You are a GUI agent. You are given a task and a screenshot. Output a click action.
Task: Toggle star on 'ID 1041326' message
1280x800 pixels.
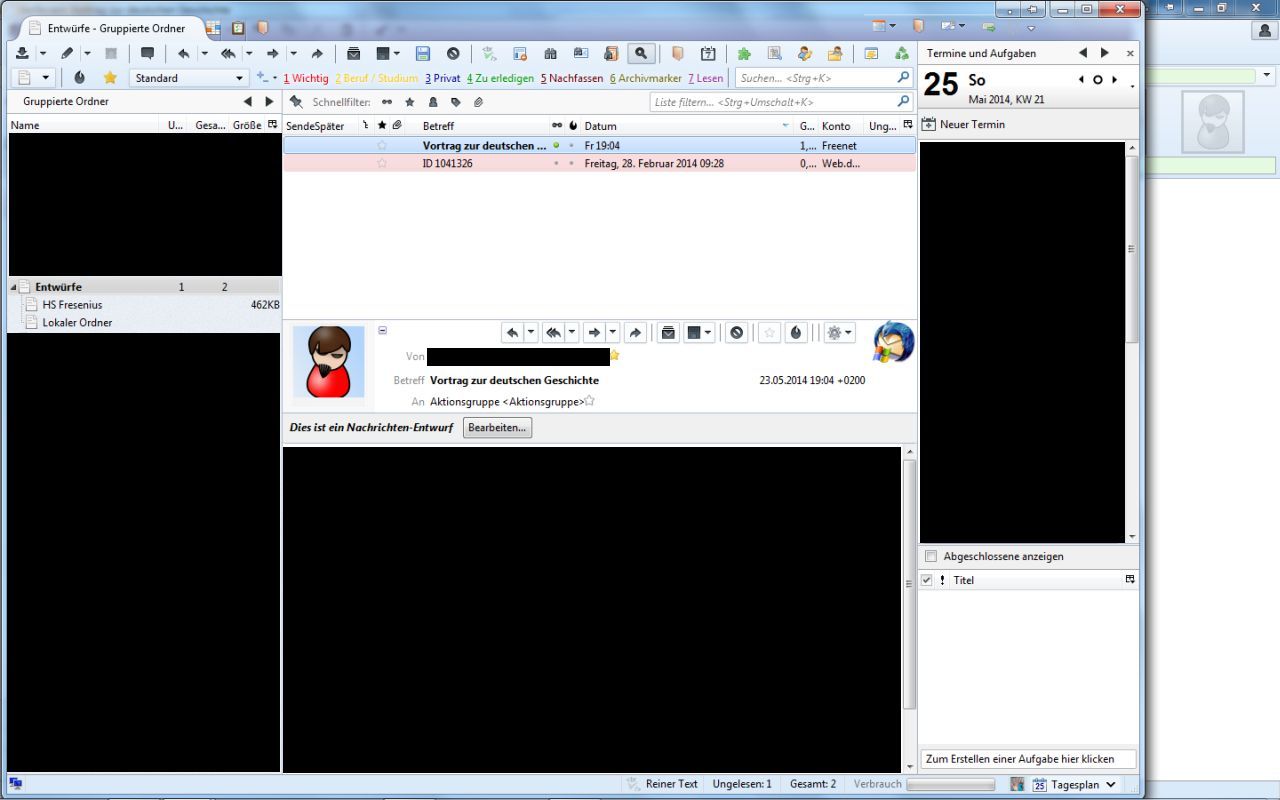click(x=382, y=164)
